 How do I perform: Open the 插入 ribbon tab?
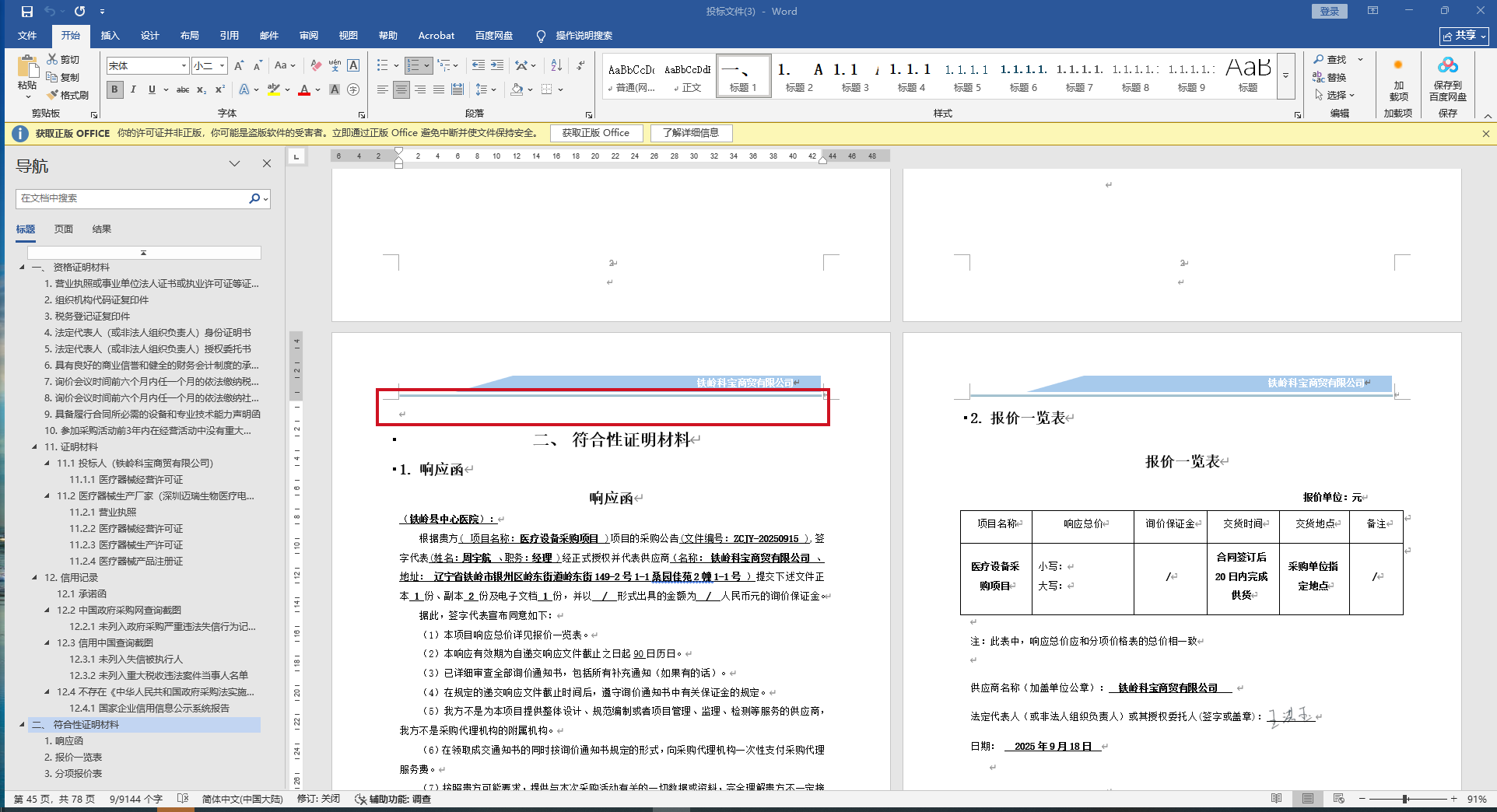(x=110, y=36)
